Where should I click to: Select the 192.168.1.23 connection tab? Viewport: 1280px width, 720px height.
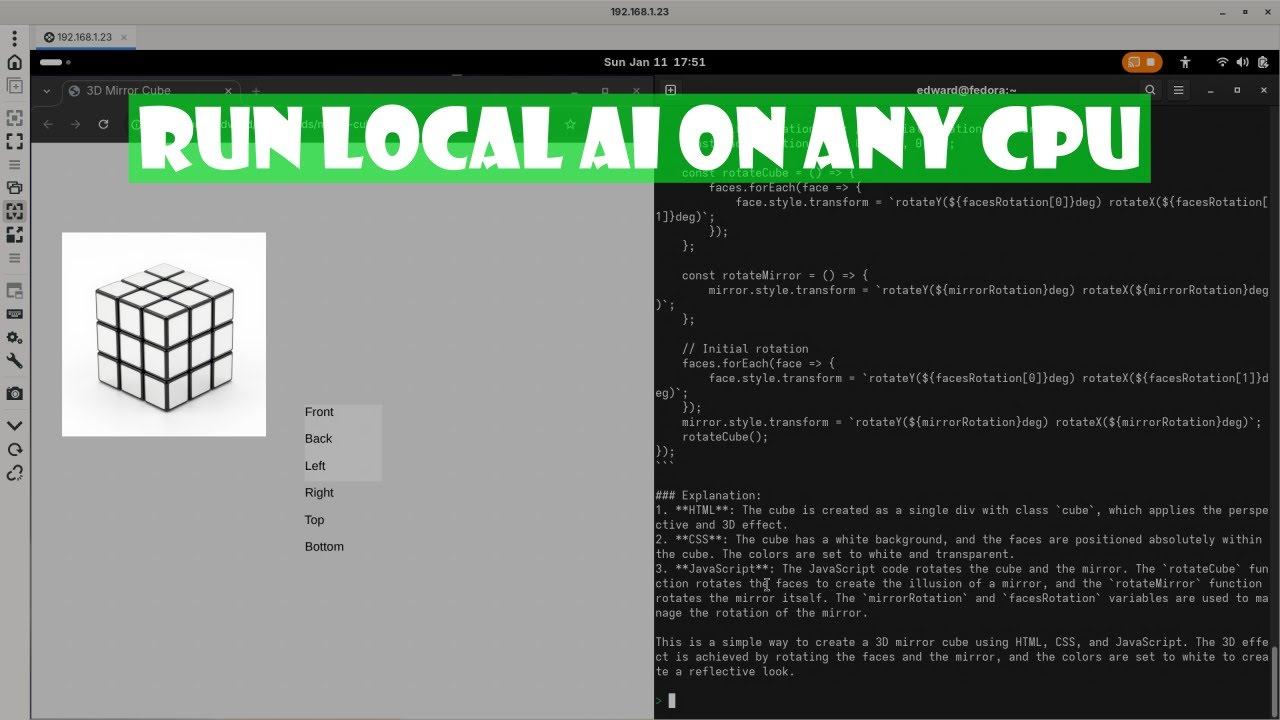[x=84, y=37]
